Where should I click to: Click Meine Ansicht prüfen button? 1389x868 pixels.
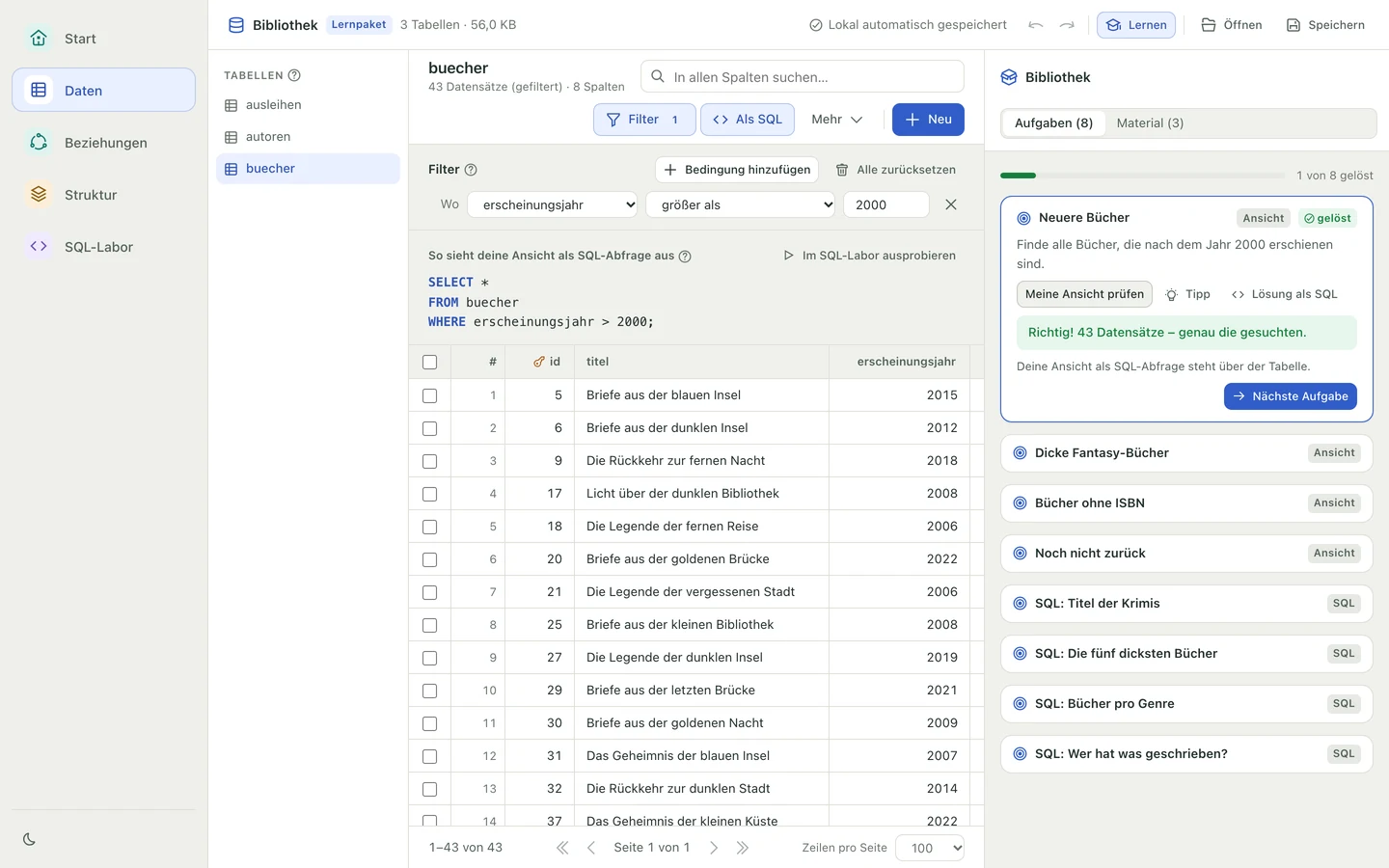(1084, 294)
